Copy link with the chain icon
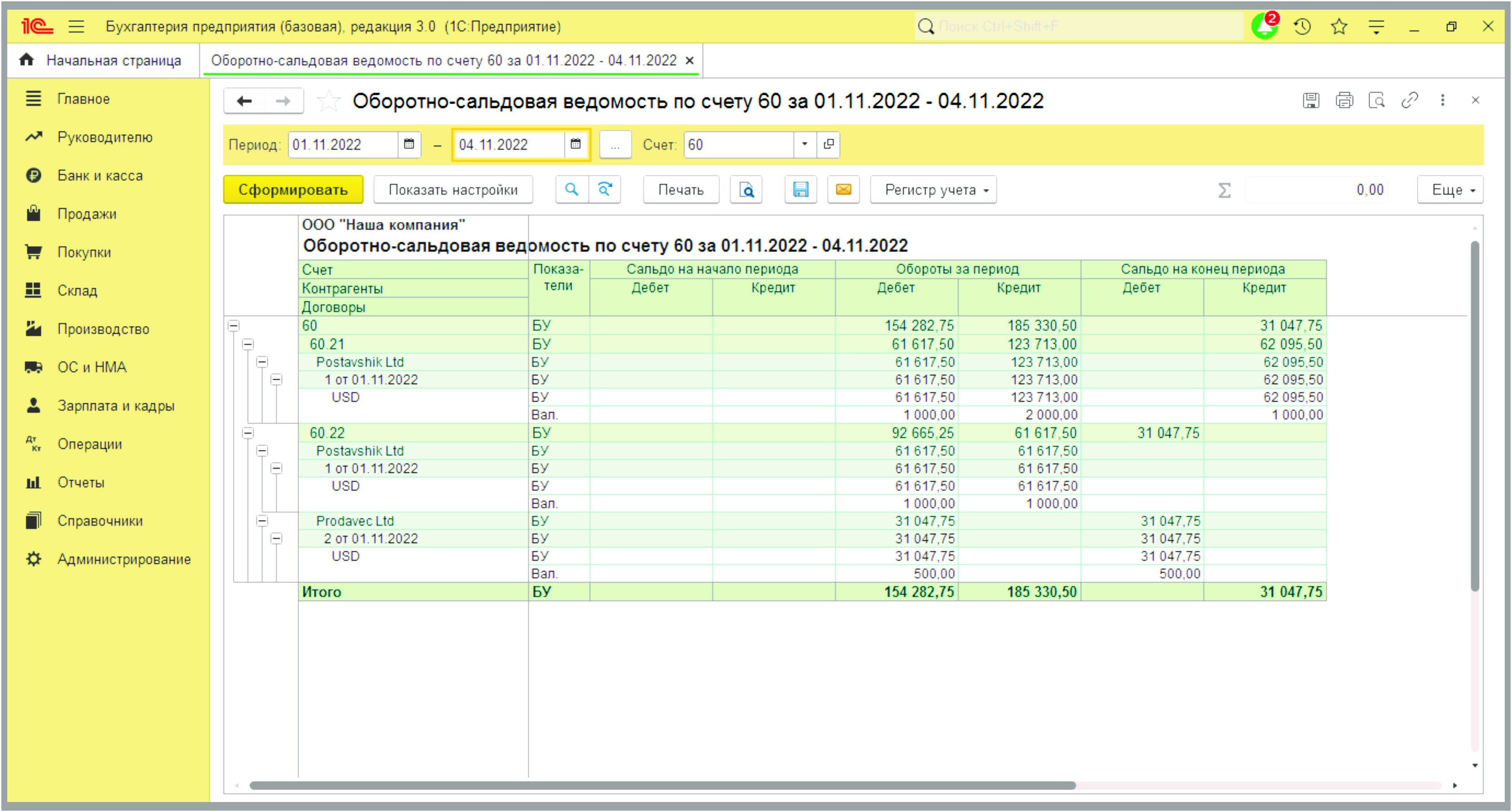This screenshot has height=812, width=1512. (x=1410, y=100)
